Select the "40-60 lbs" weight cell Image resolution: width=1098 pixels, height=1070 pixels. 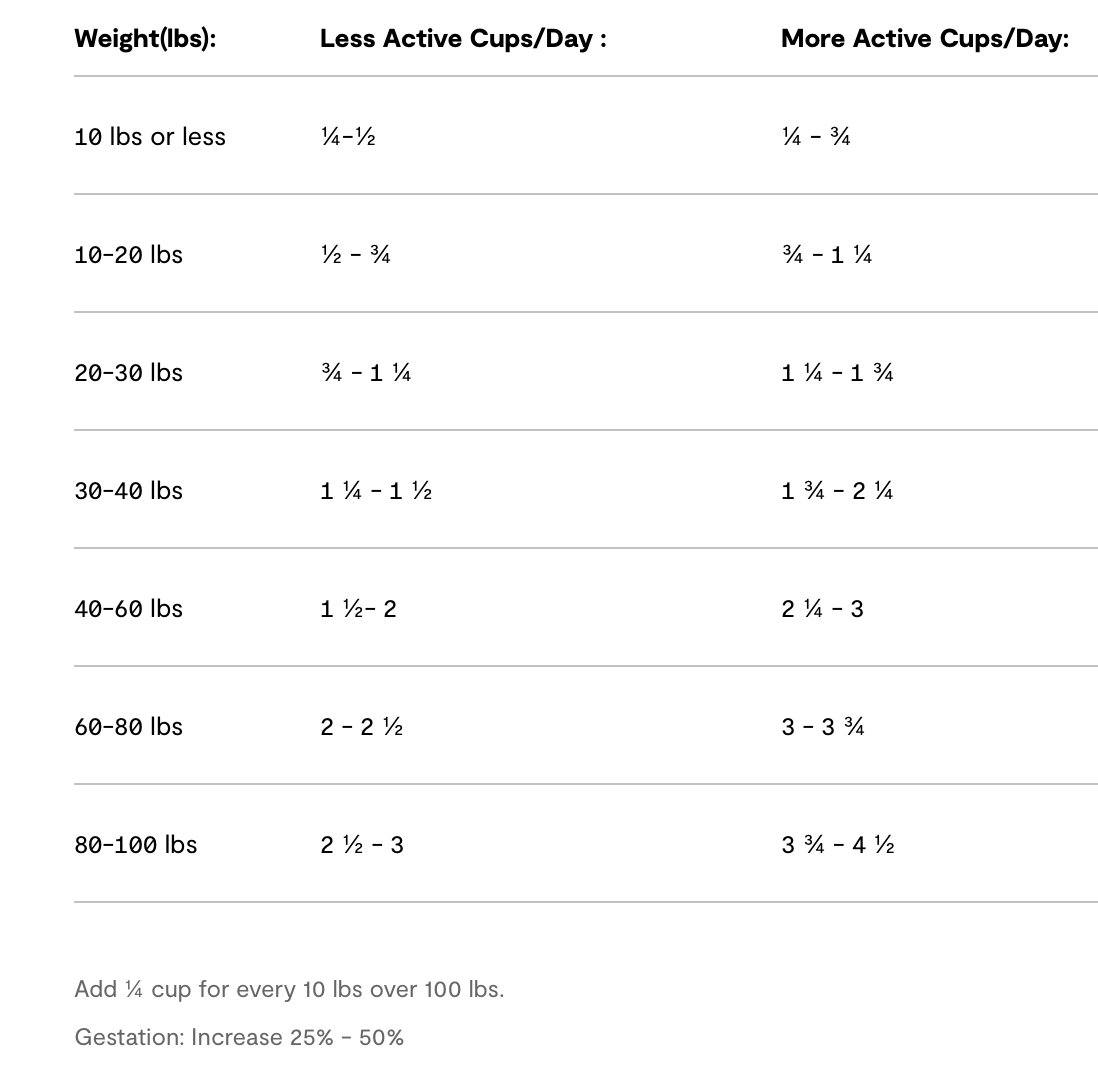pyautogui.click(x=128, y=609)
